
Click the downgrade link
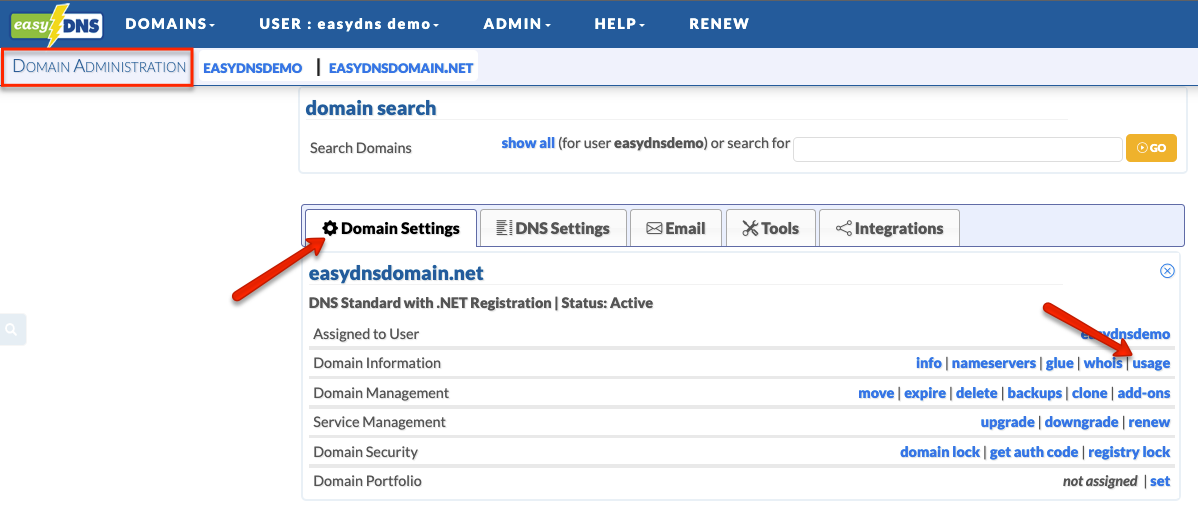pos(1082,422)
